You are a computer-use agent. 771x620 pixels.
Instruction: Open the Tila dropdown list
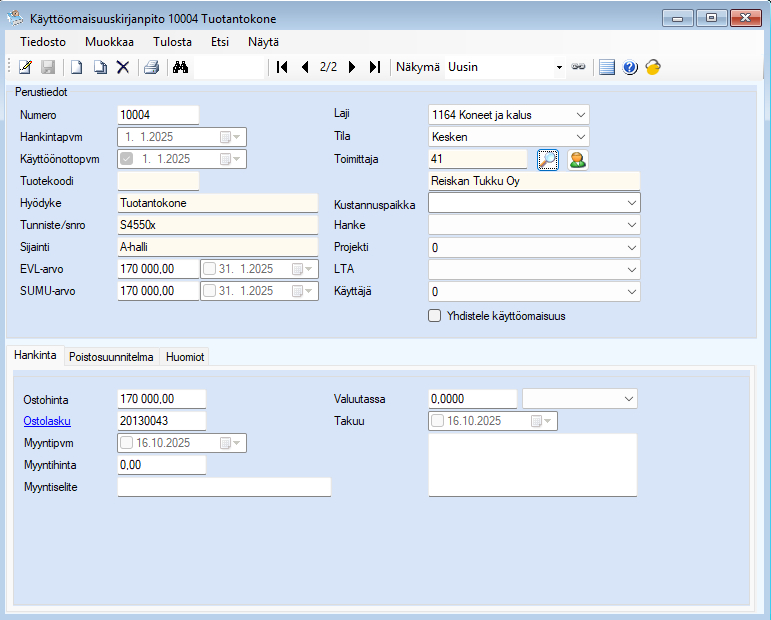(581, 137)
